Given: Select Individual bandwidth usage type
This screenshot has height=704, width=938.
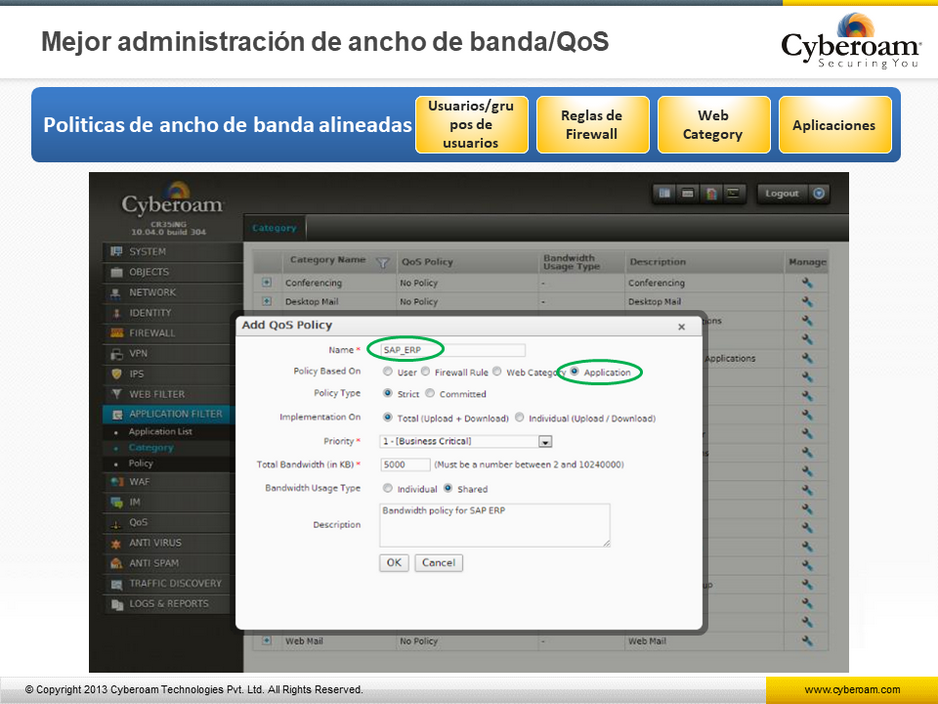Looking at the screenshot, I should (388, 489).
